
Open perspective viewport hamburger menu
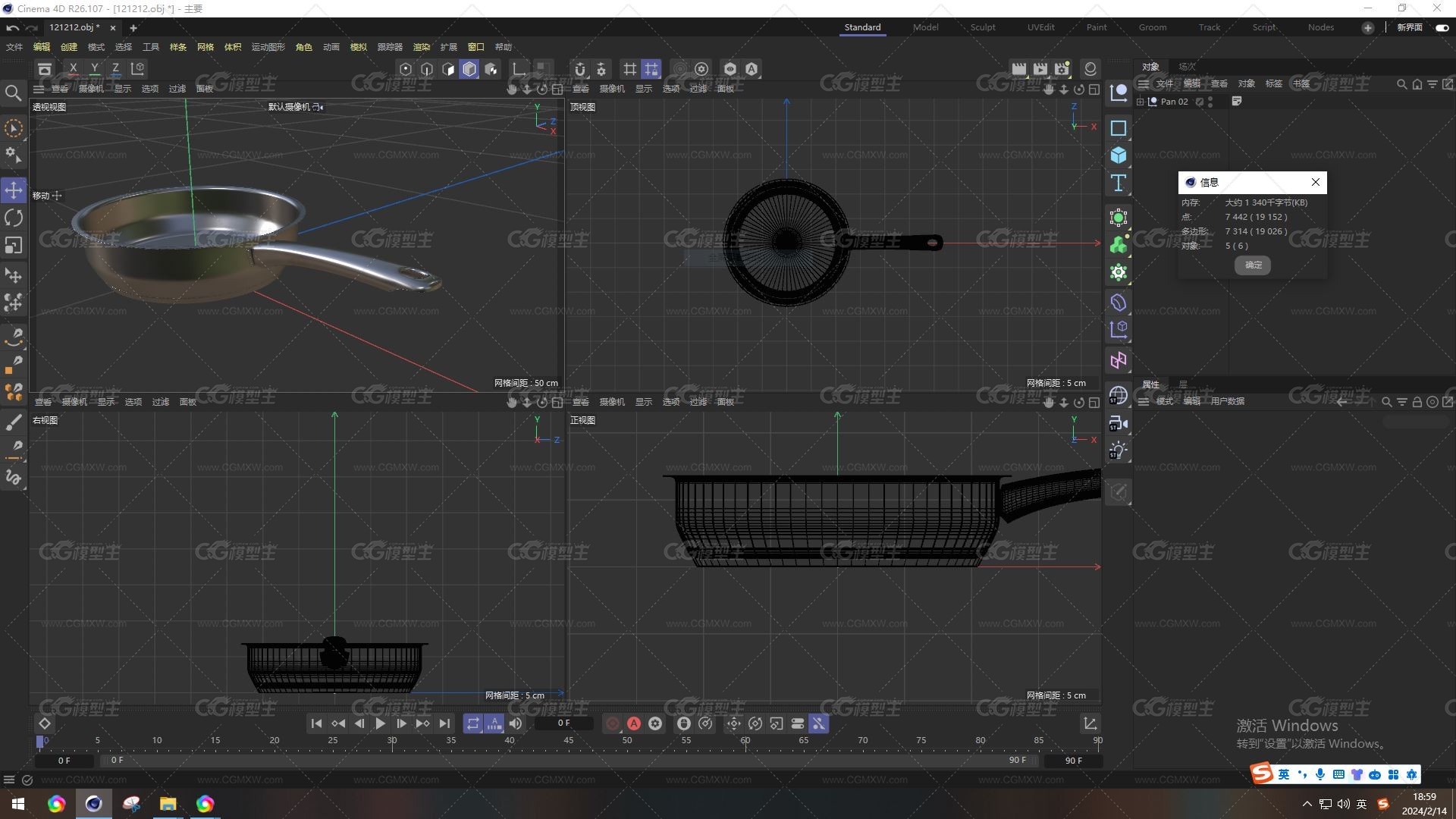tap(39, 89)
